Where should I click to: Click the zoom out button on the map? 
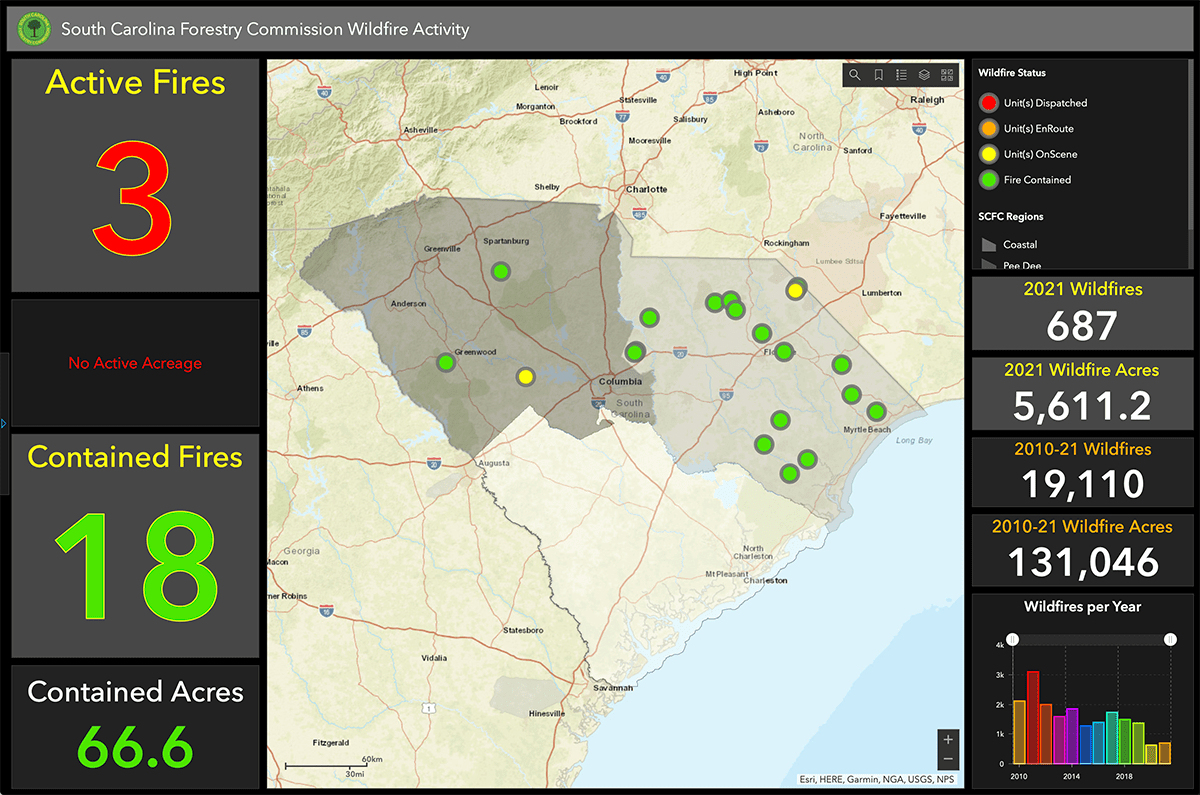point(947,759)
